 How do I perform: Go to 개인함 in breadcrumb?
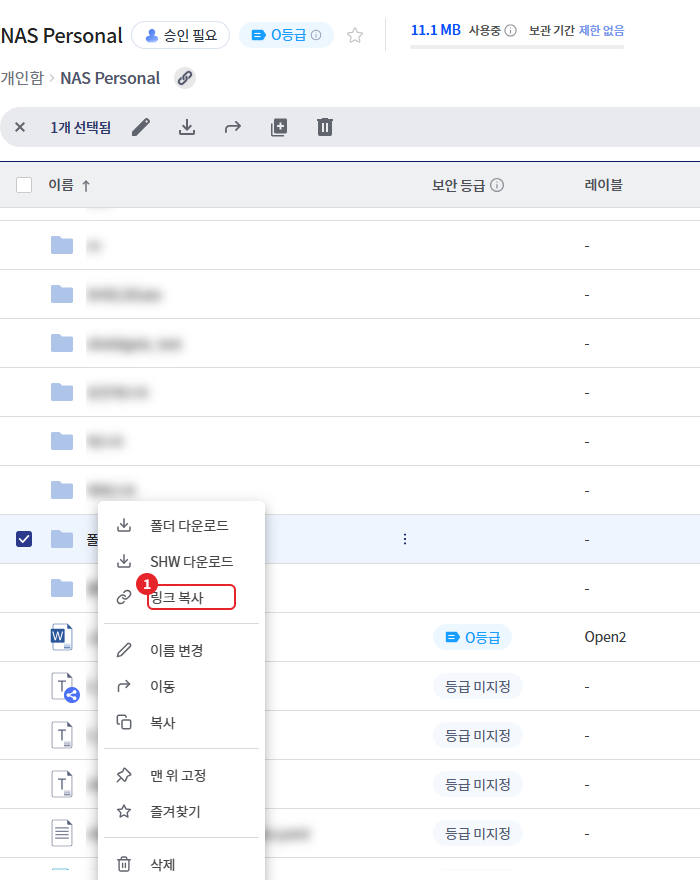pyautogui.click(x=22, y=78)
